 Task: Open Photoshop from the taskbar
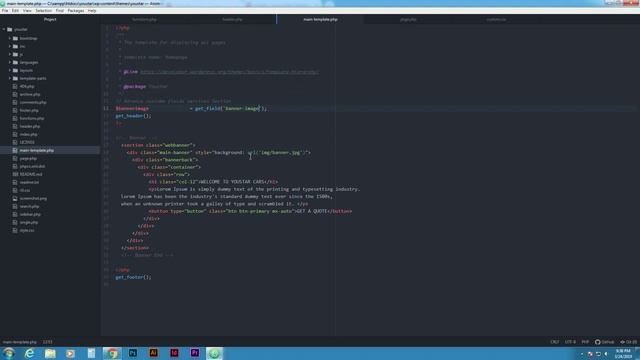(133, 353)
